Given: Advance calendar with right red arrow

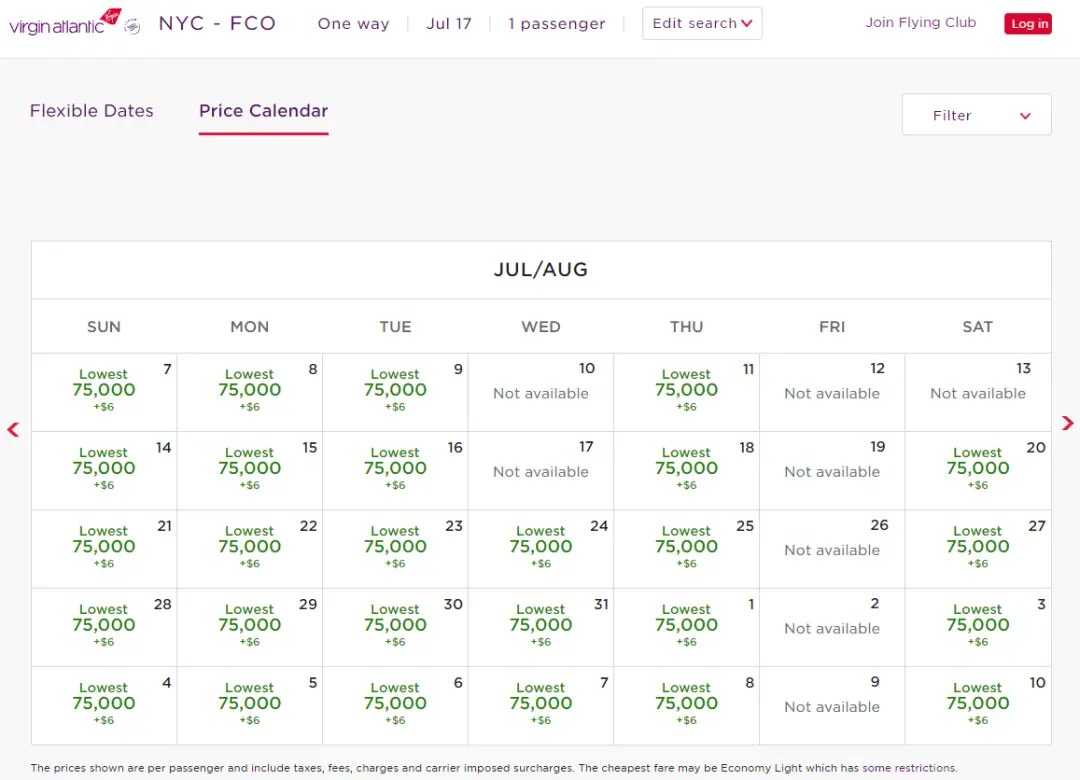Looking at the screenshot, I should (1067, 423).
